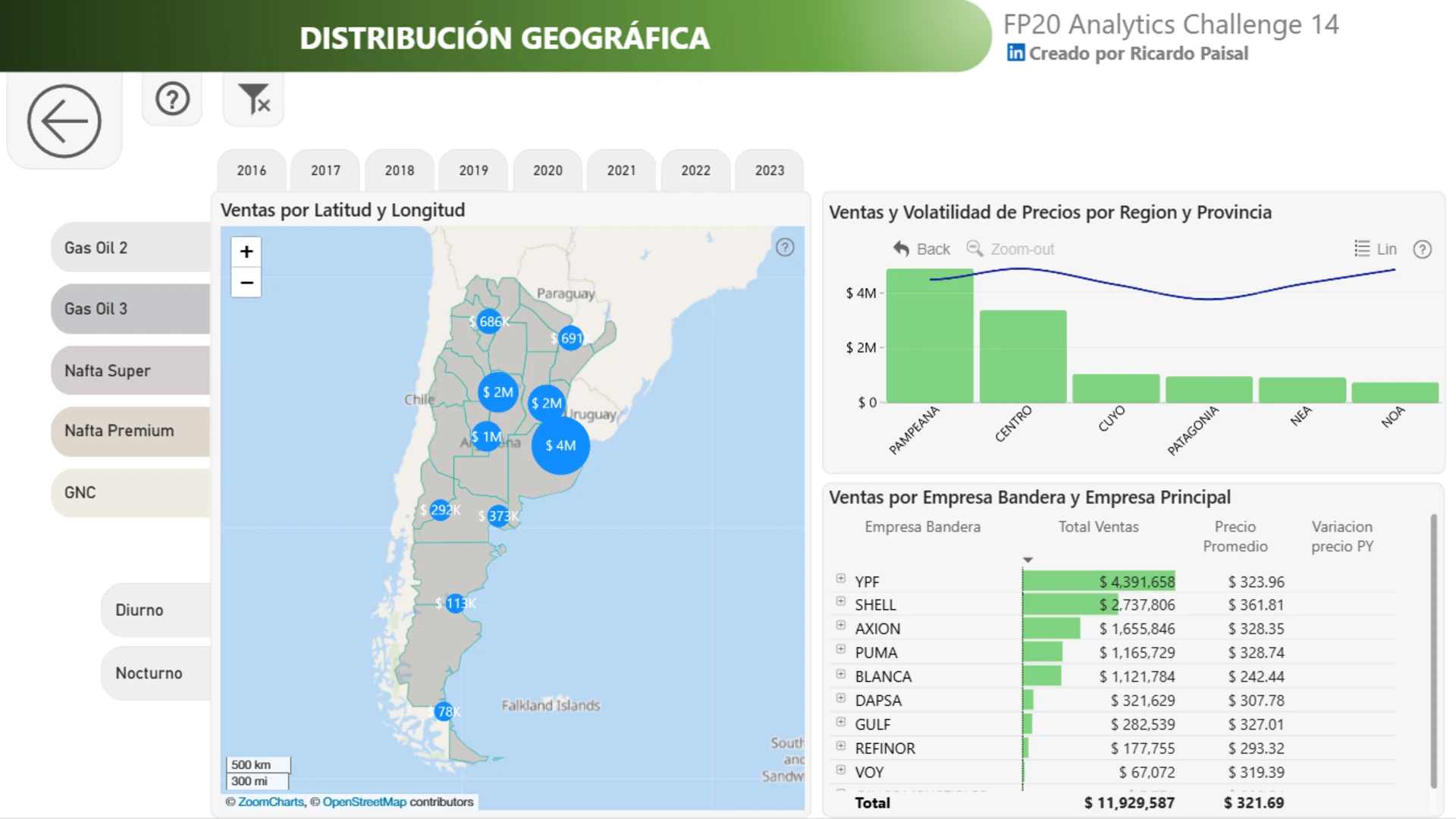Select the 2017 year tab

(325, 171)
